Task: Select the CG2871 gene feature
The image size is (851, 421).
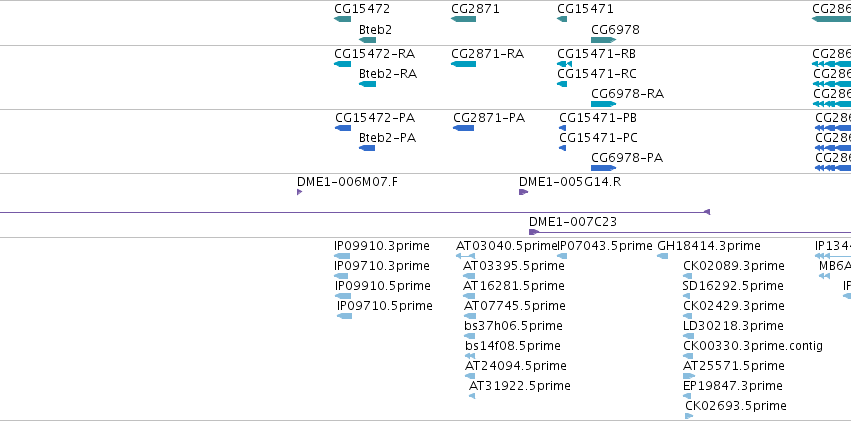Action: (463, 19)
